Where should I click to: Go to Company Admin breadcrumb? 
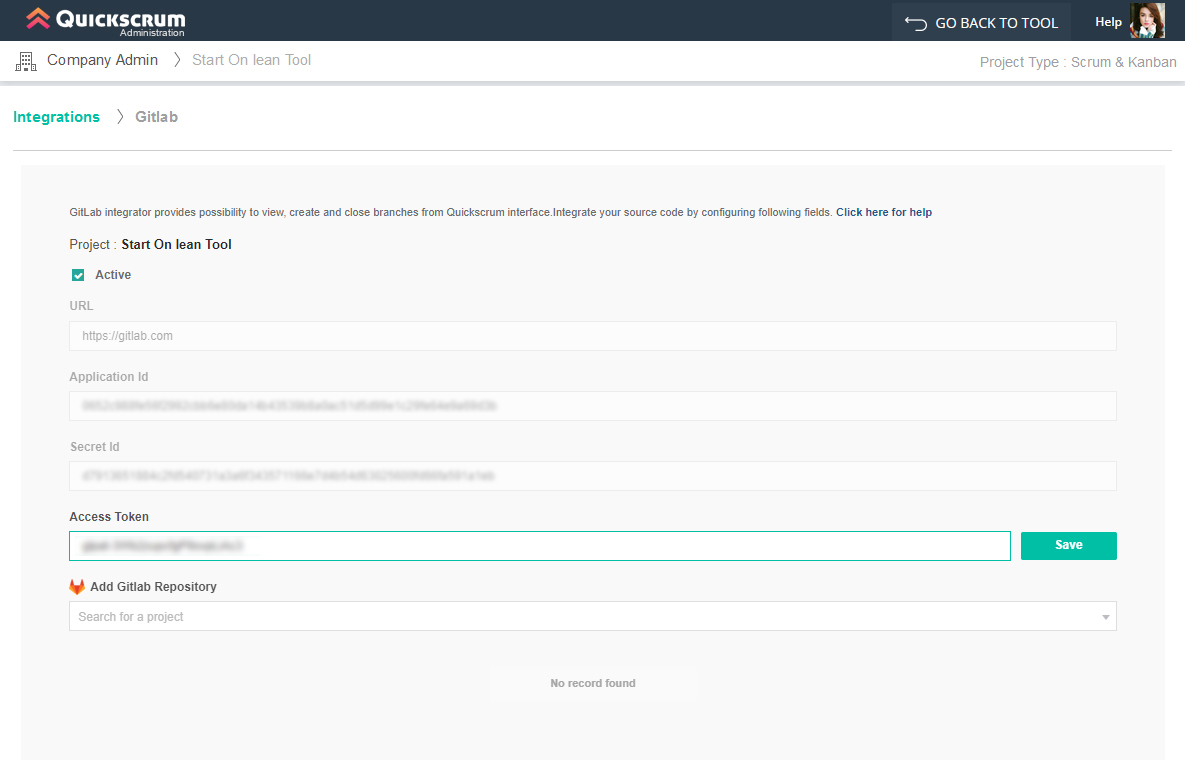pyautogui.click(x=102, y=60)
